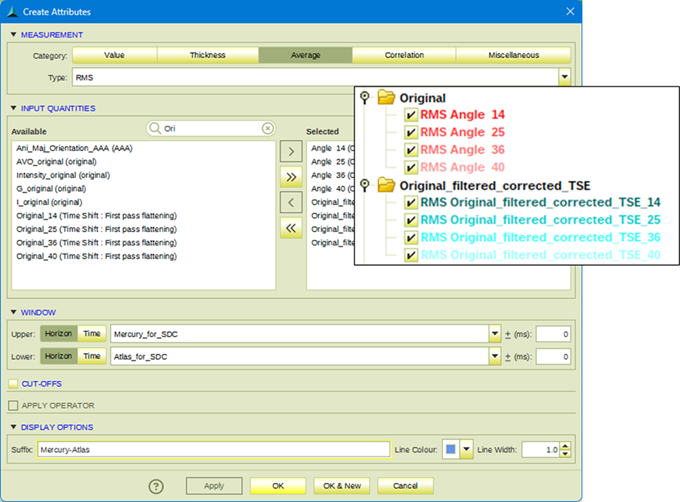
Task: Add all items with double right arrow
Action: coord(289,177)
